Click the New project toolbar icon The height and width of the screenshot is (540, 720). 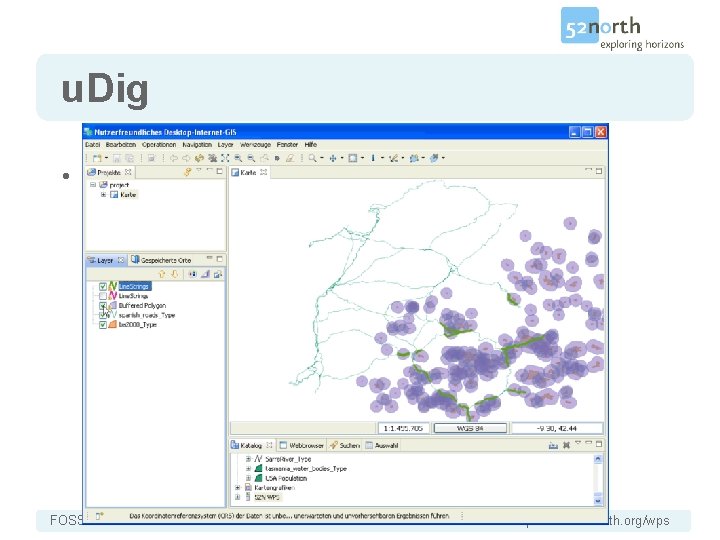click(x=97, y=158)
